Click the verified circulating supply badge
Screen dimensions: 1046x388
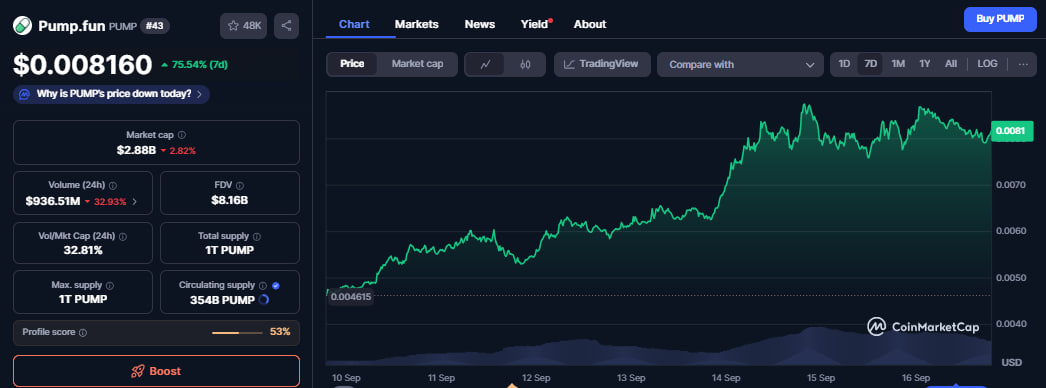point(276,285)
